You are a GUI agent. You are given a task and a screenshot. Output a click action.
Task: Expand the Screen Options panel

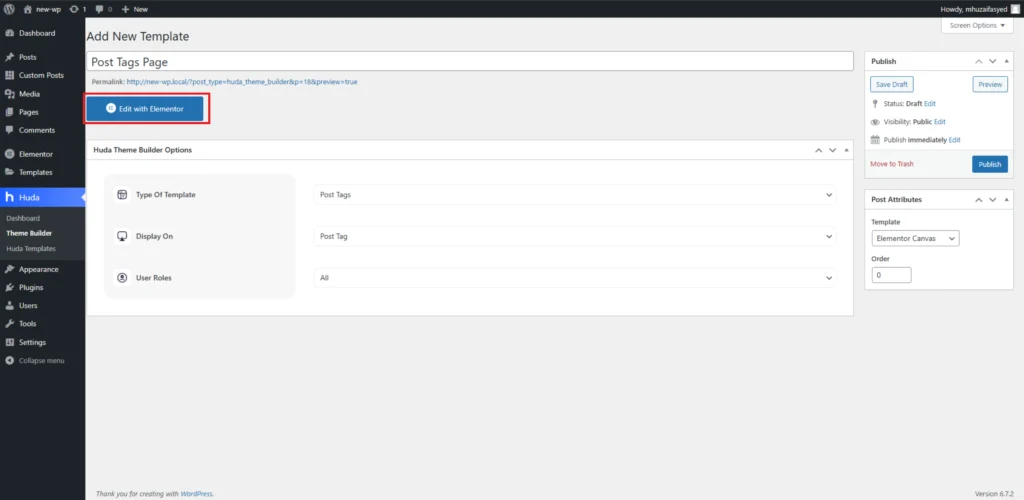[x=977, y=25]
